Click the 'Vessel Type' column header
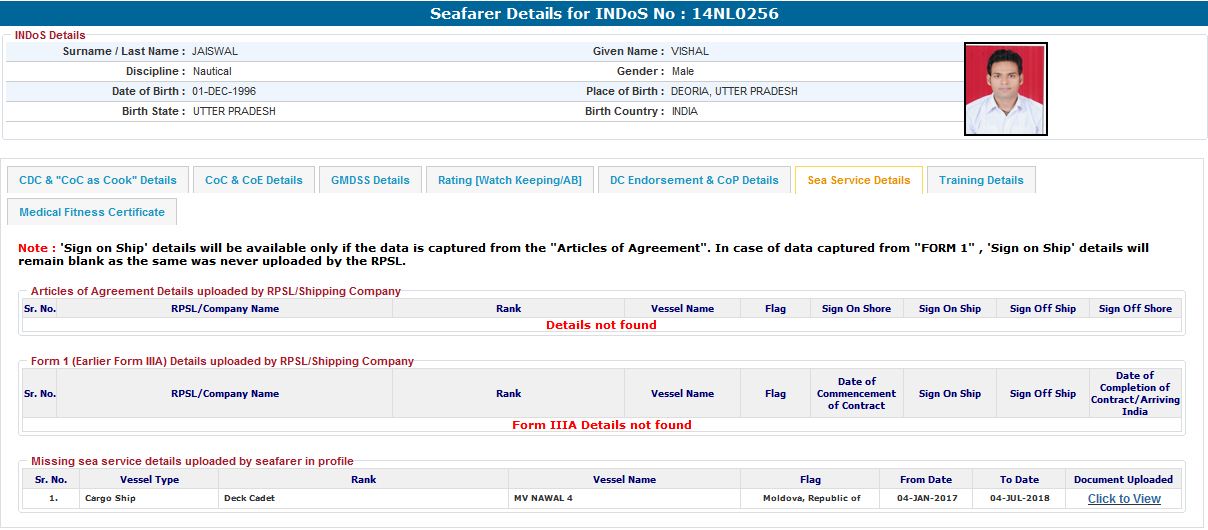This screenshot has height=530, width=1208. (x=149, y=480)
